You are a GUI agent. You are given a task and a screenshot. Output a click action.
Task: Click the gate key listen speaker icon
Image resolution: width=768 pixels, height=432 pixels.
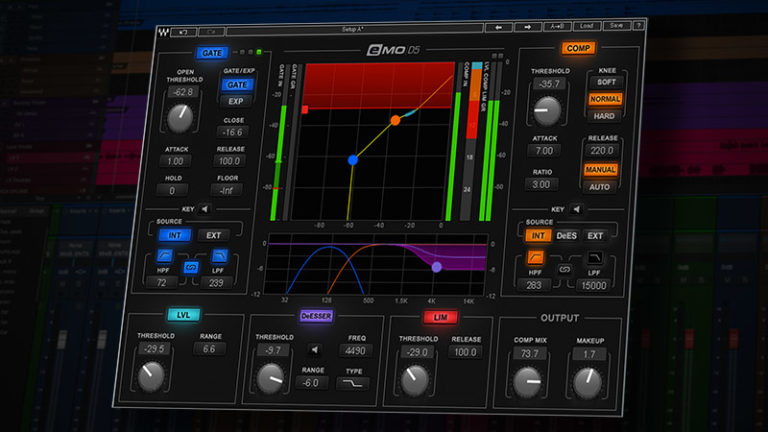204,209
